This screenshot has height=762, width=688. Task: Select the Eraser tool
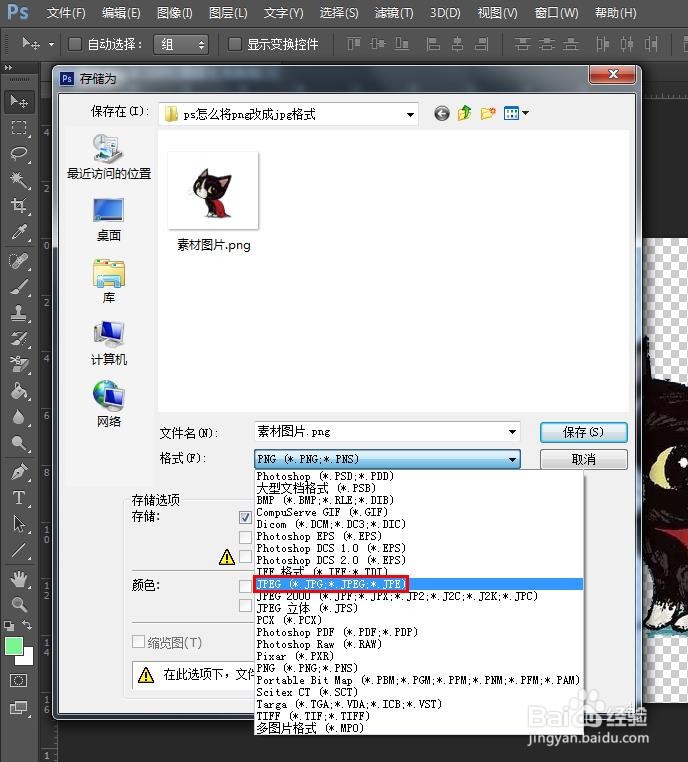(19, 364)
